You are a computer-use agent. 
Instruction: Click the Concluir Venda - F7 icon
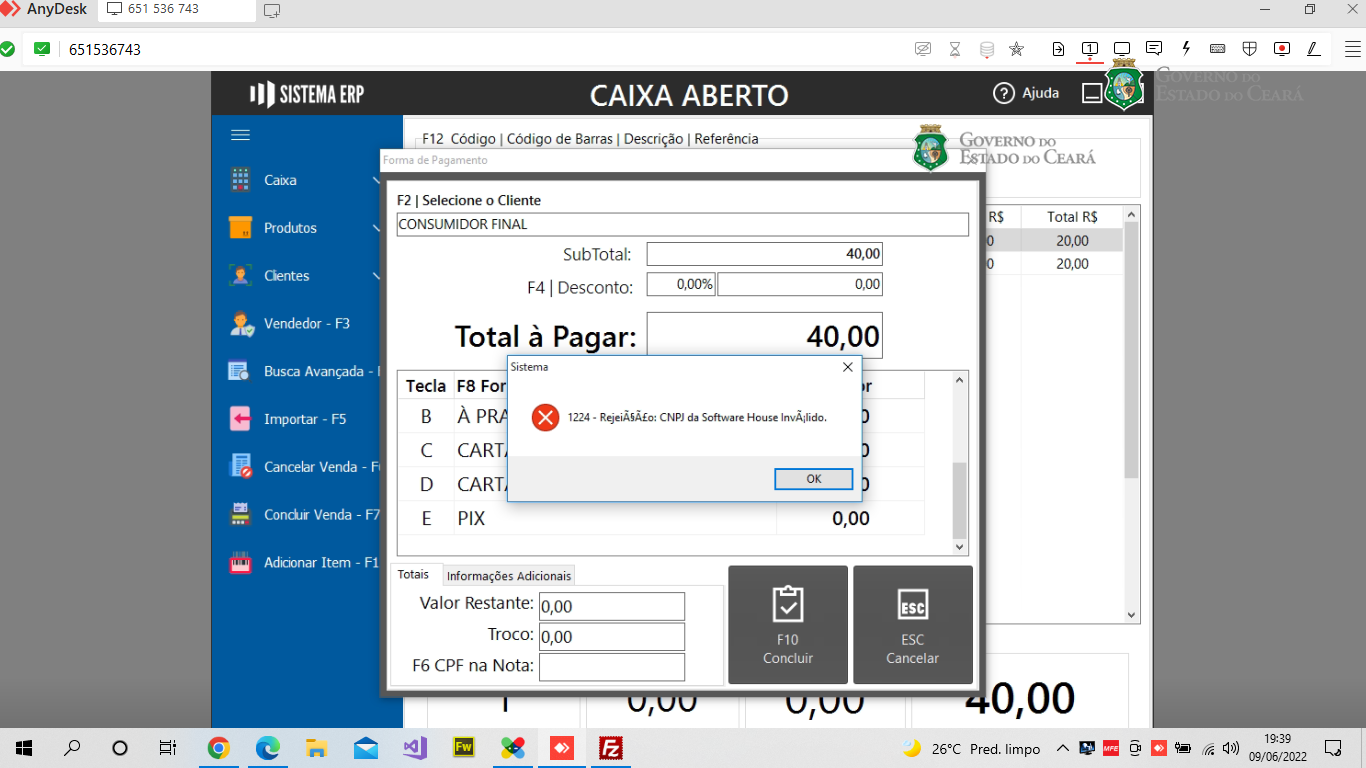(240, 514)
